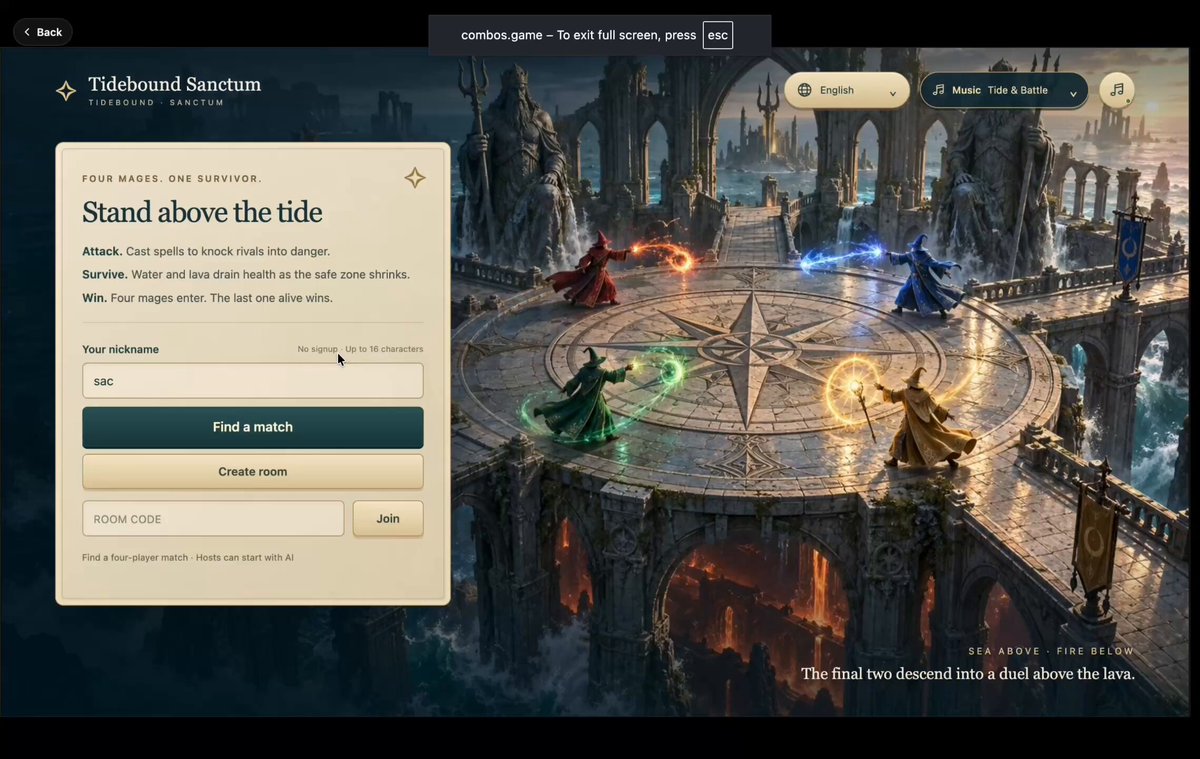Click the Back button

[43, 32]
